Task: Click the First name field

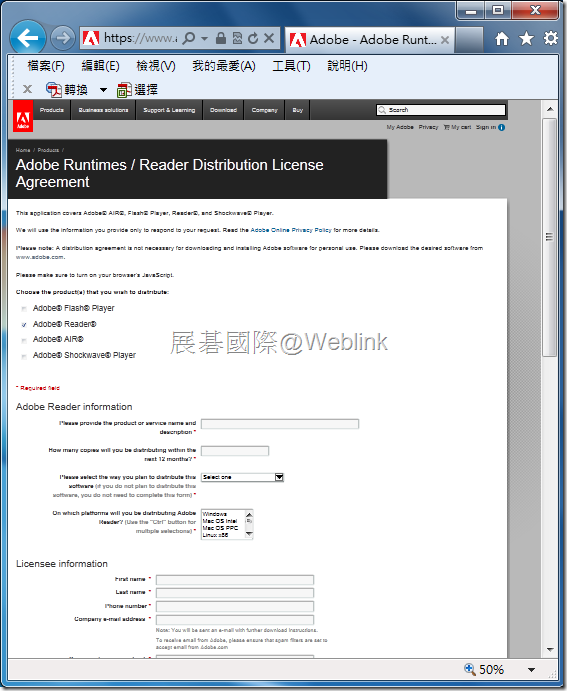Action: pos(235,580)
